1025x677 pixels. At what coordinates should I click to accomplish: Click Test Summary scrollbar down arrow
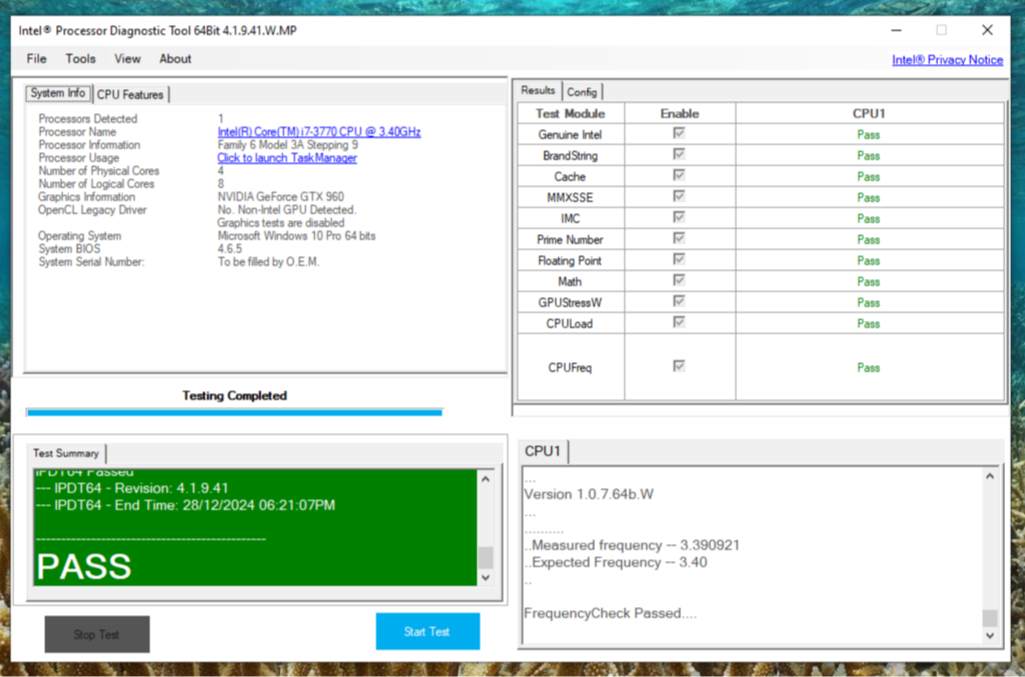click(485, 577)
